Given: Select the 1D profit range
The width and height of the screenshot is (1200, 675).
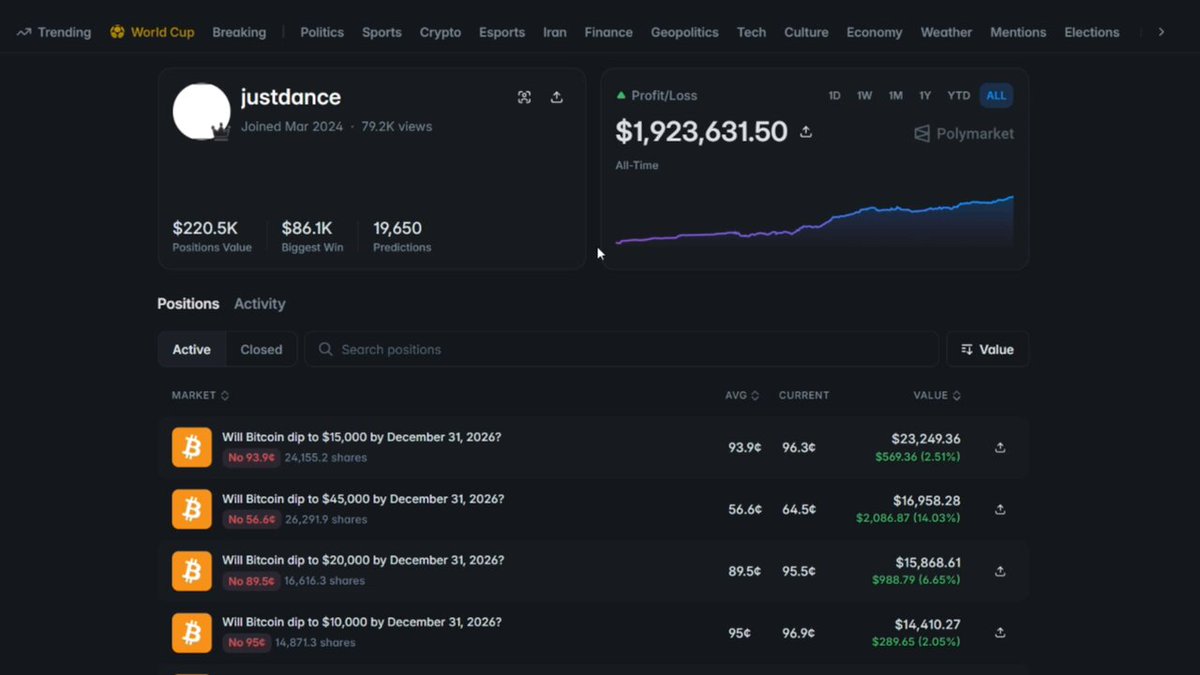Looking at the screenshot, I should click(834, 96).
